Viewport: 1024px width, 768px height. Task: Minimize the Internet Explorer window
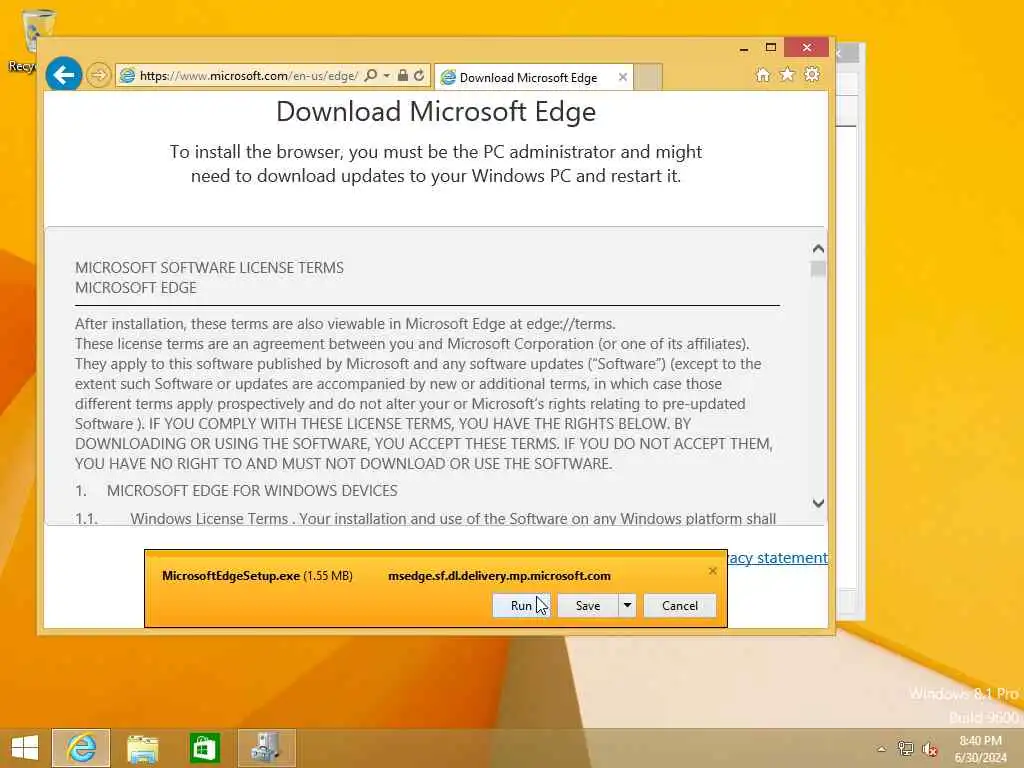744,48
